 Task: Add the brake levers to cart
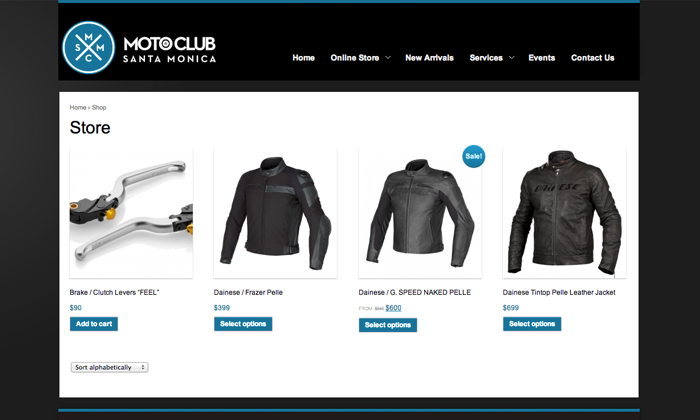tap(94, 324)
